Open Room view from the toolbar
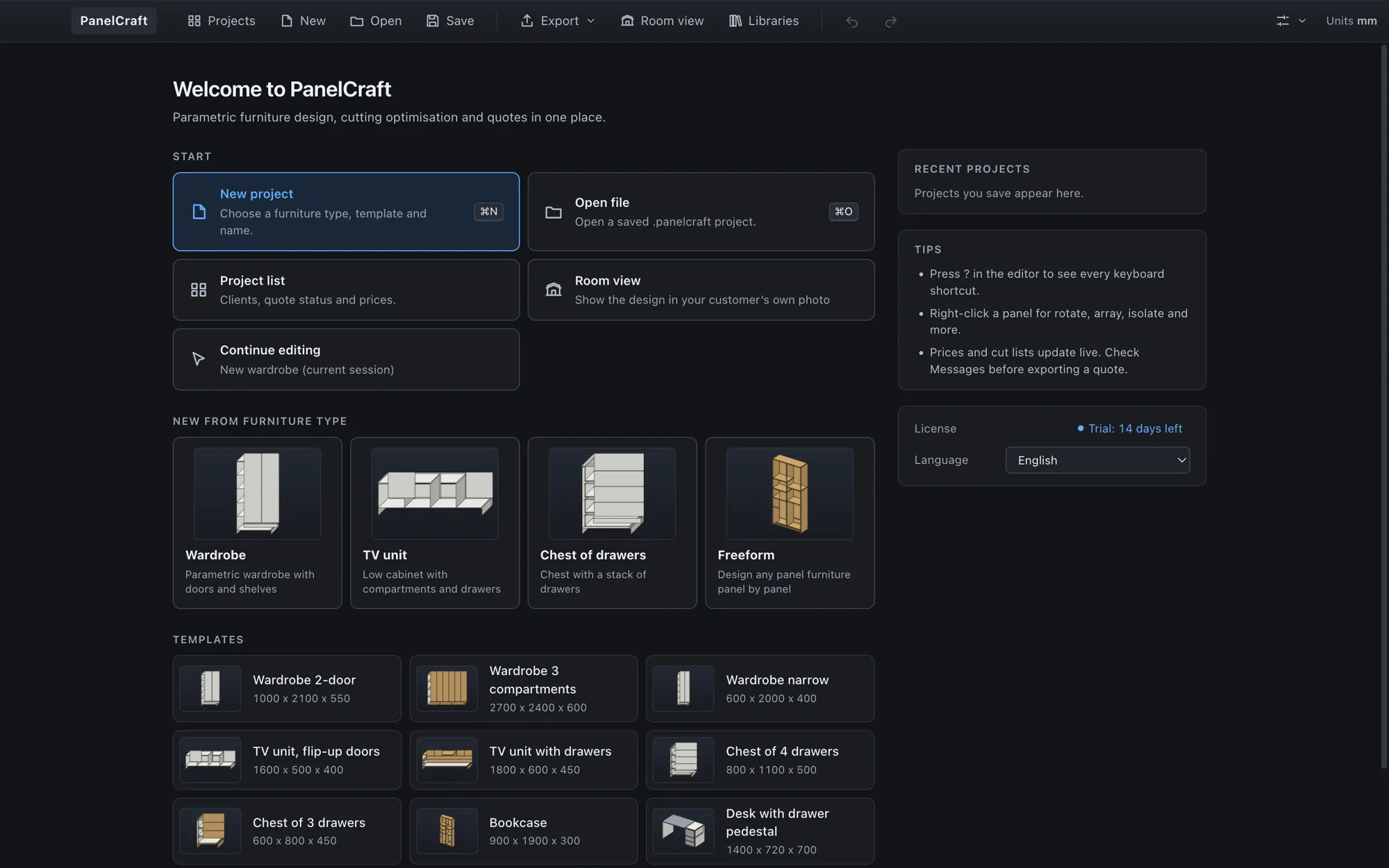Screen dimensions: 1389x868 coord(662,21)
